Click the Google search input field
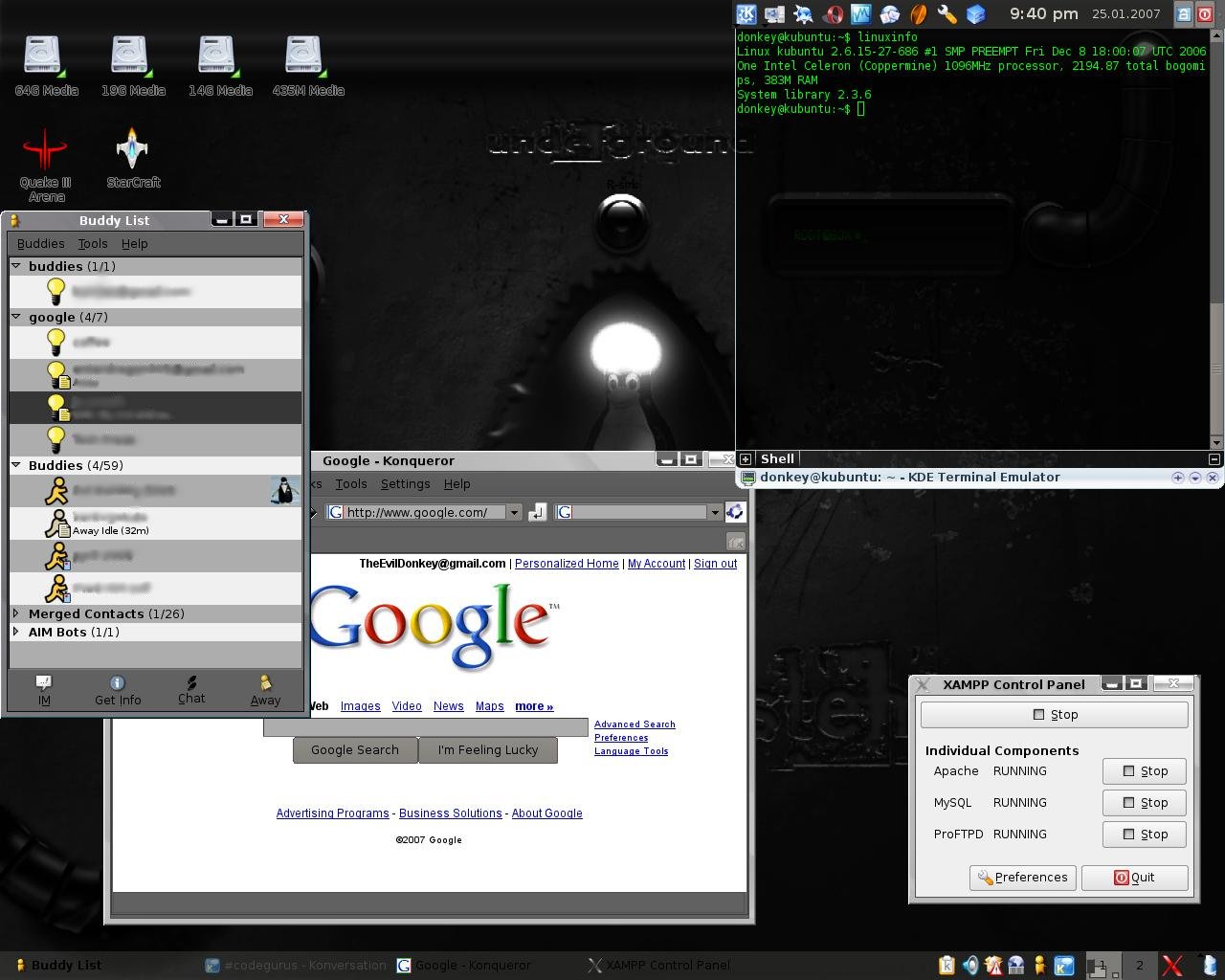Viewport: 1225px width, 980px height. pyautogui.click(x=426, y=726)
